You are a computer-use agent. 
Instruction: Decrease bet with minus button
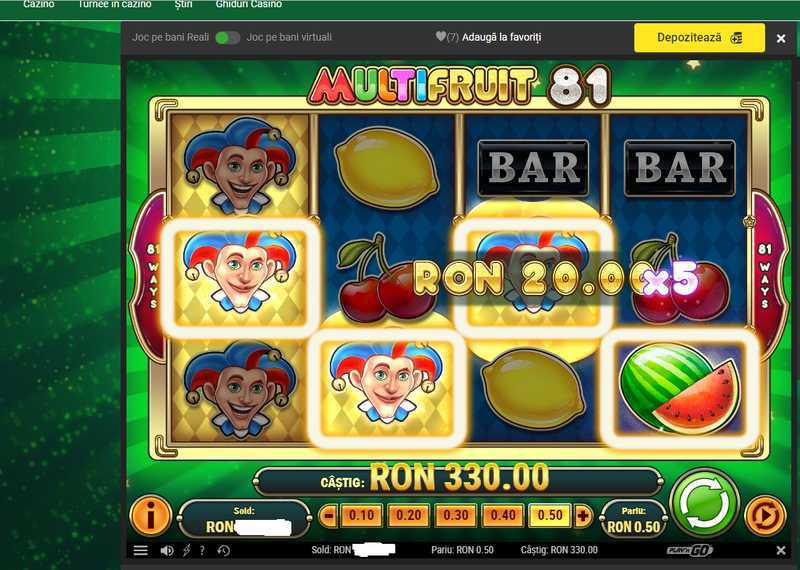(328, 516)
